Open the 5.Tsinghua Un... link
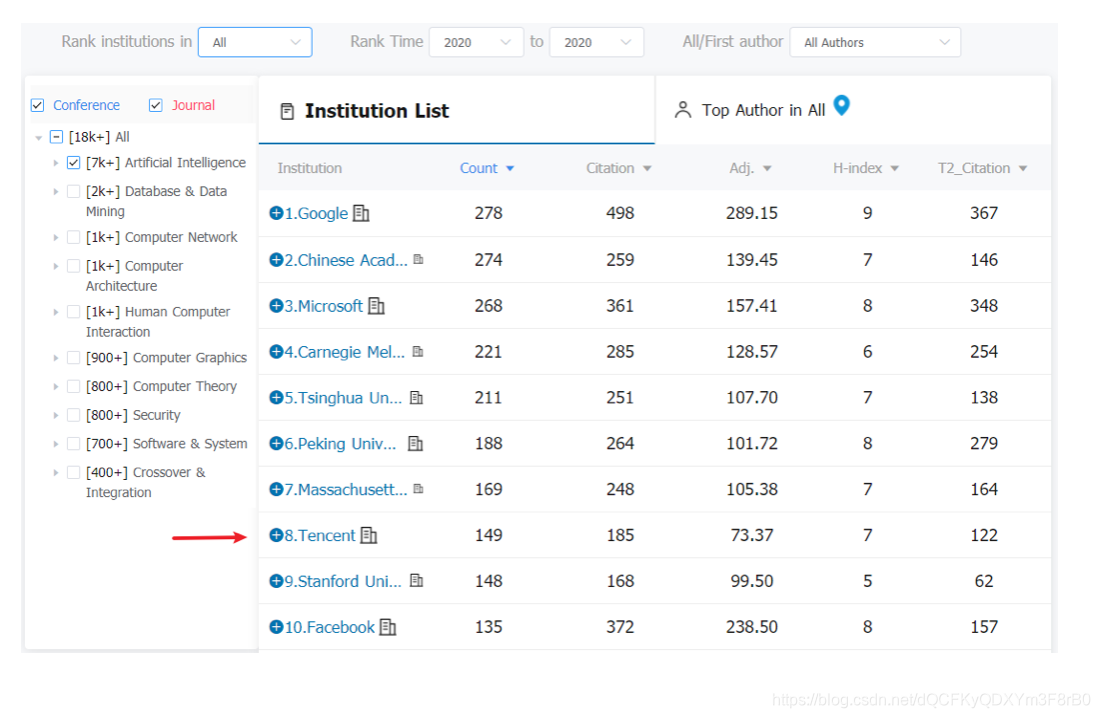The width and height of the screenshot is (1100, 718). 343,398
